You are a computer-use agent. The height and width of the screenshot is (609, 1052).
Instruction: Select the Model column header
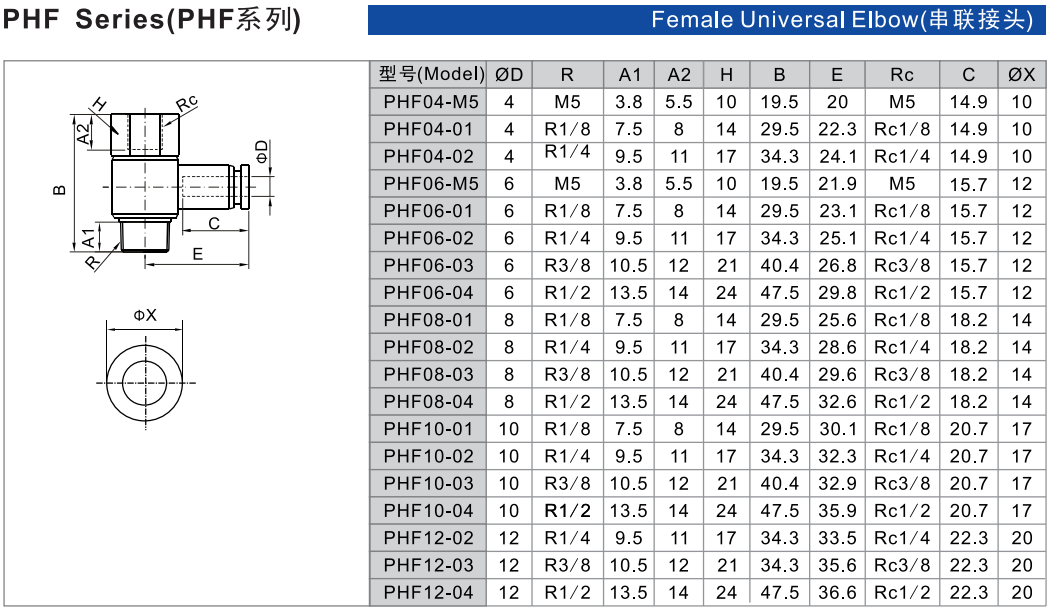click(431, 75)
